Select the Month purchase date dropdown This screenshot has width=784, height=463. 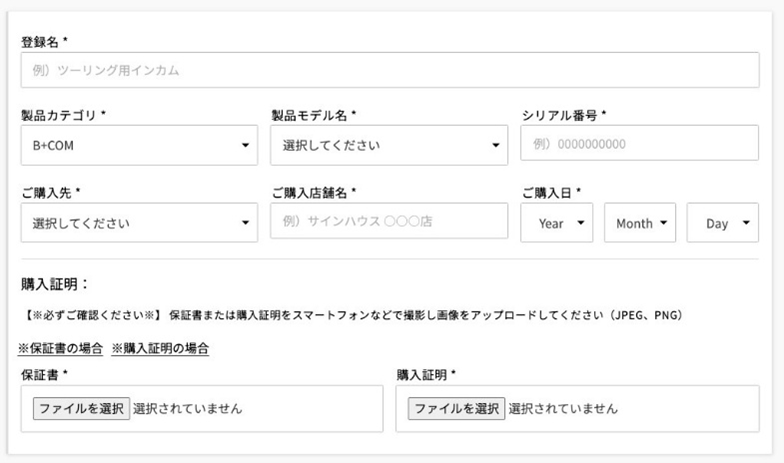[639, 223]
